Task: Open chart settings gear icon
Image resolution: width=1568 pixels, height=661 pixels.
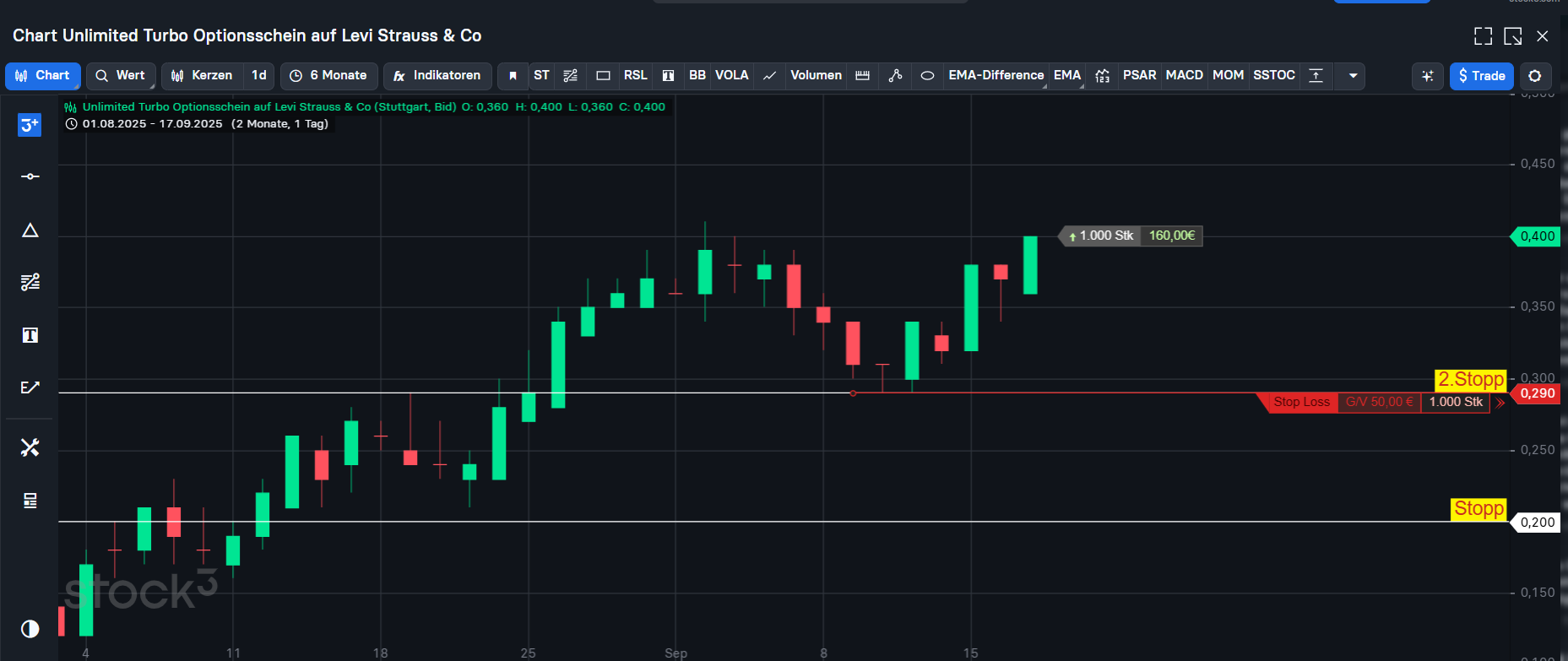Action: (x=1535, y=76)
